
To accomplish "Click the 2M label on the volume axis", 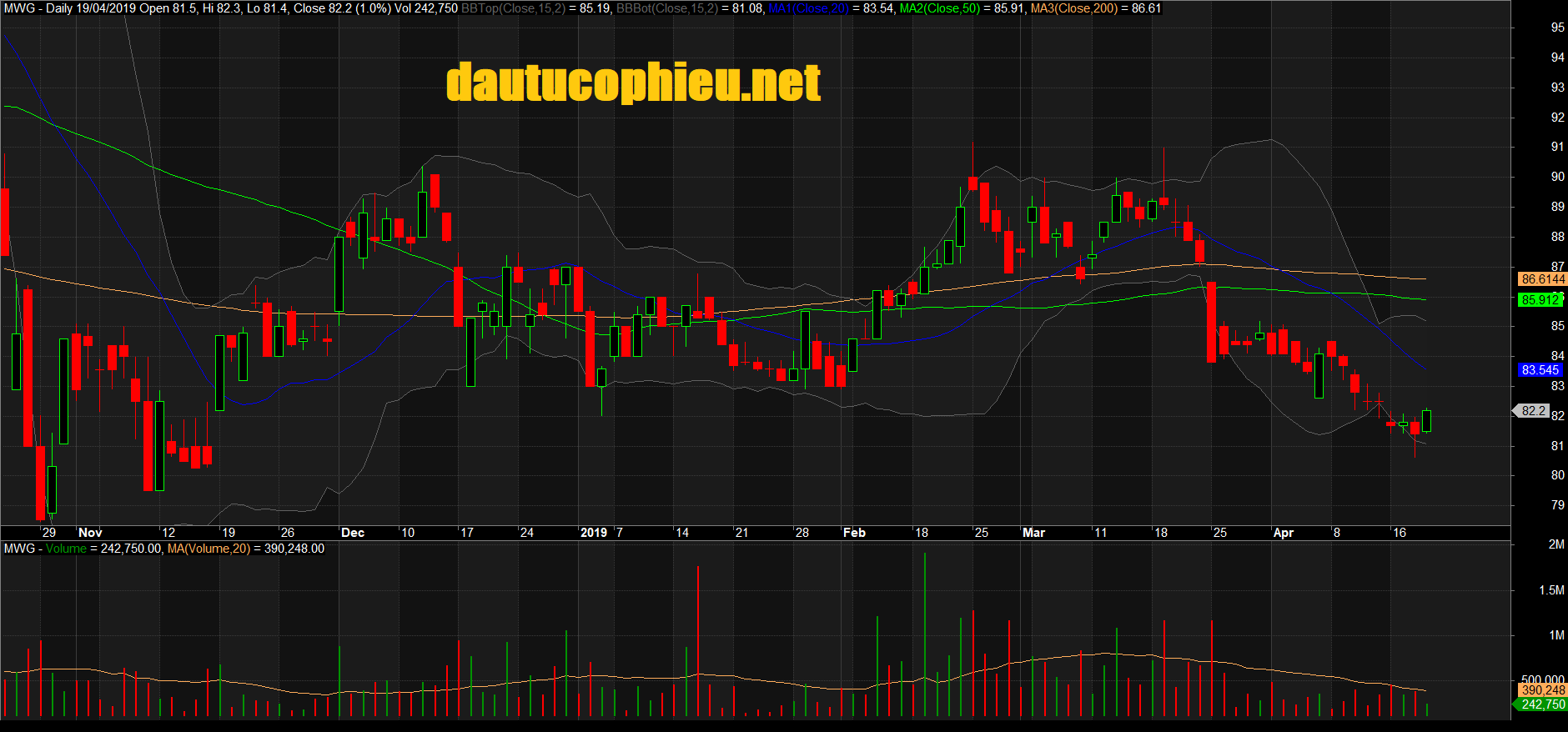I will click(1555, 544).
